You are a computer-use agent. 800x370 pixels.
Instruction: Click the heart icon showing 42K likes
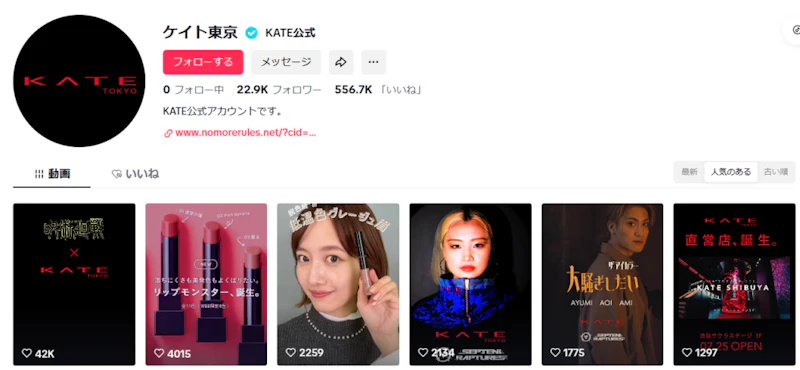(x=27, y=353)
